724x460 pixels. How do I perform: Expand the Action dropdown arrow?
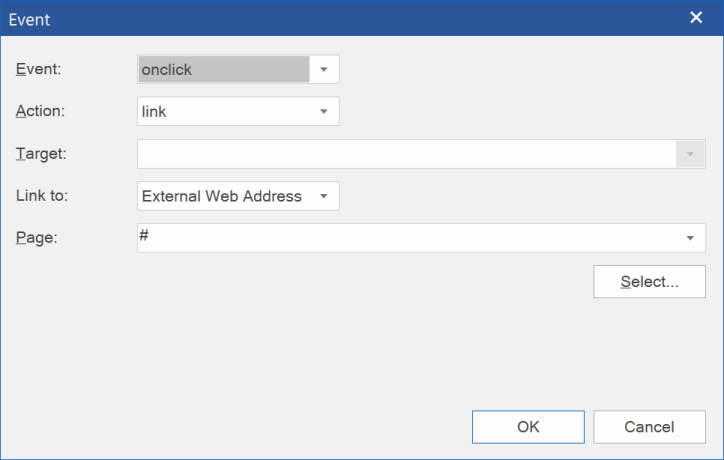(324, 111)
